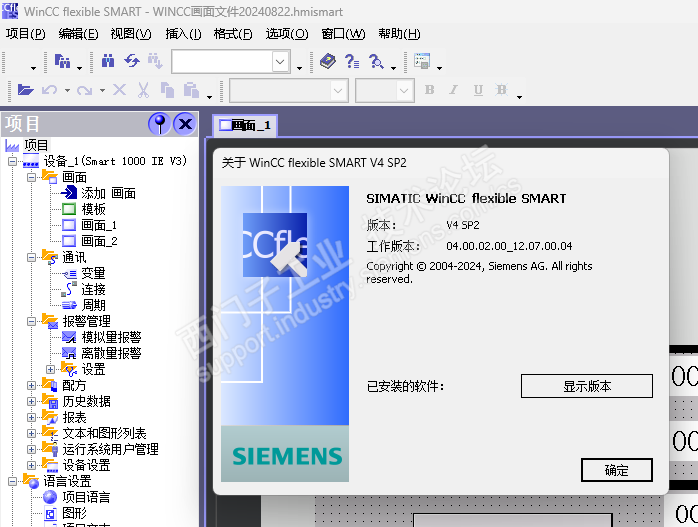
Task: Open the 窗口(W) menu
Action: pos(343,34)
